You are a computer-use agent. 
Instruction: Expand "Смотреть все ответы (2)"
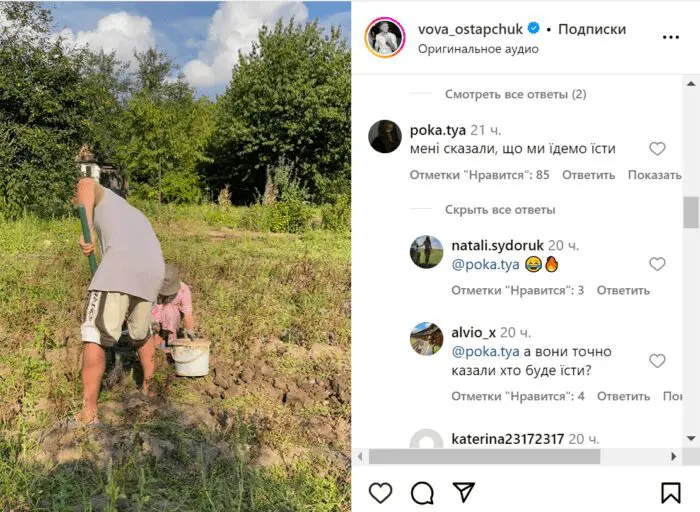pos(516,94)
